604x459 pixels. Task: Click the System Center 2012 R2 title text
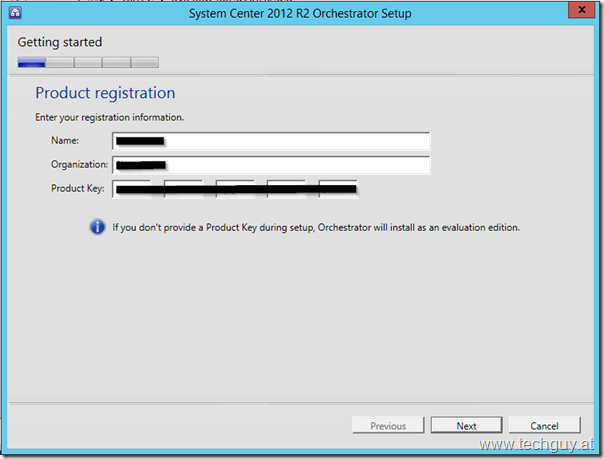coord(300,13)
